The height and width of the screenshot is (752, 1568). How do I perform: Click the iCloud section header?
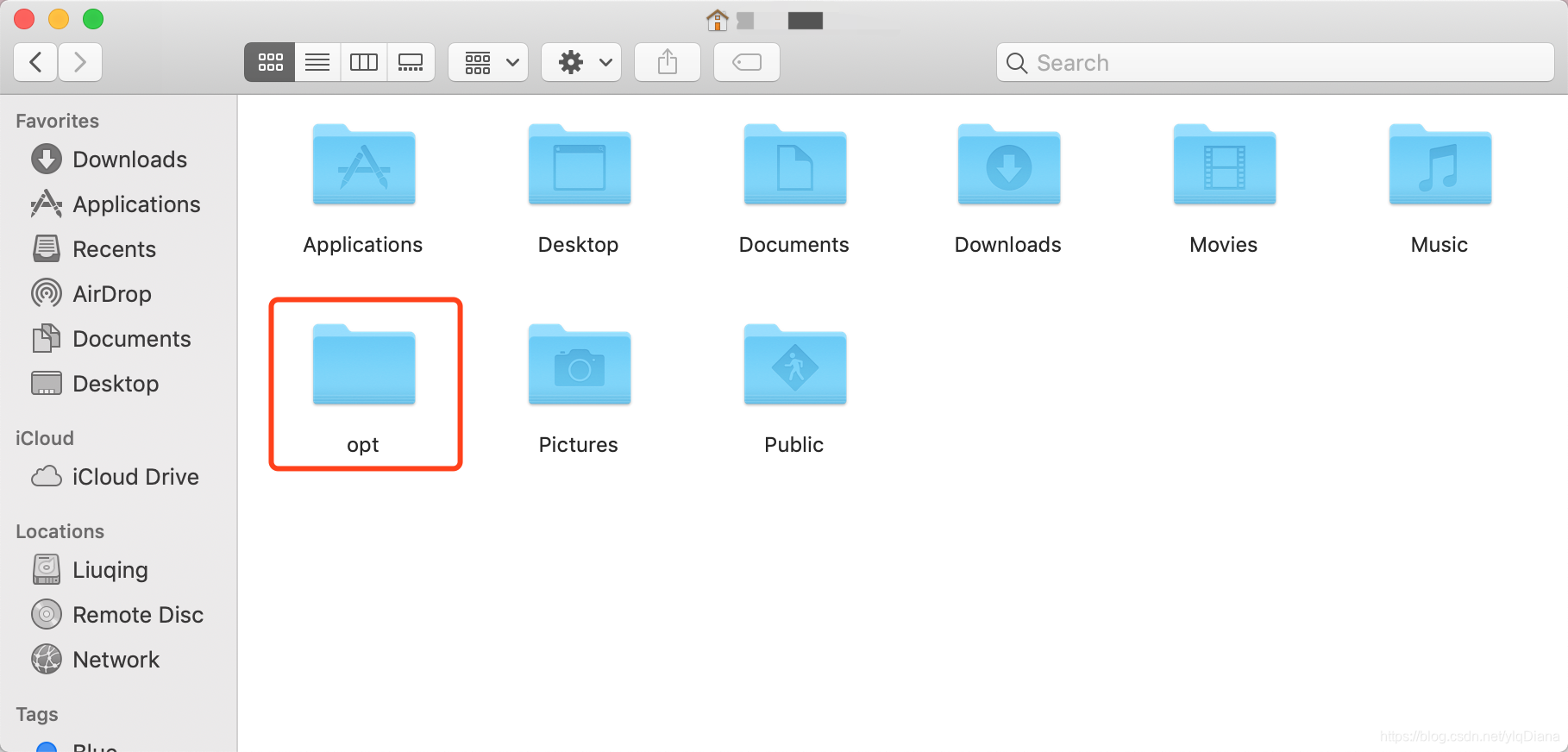coord(45,438)
